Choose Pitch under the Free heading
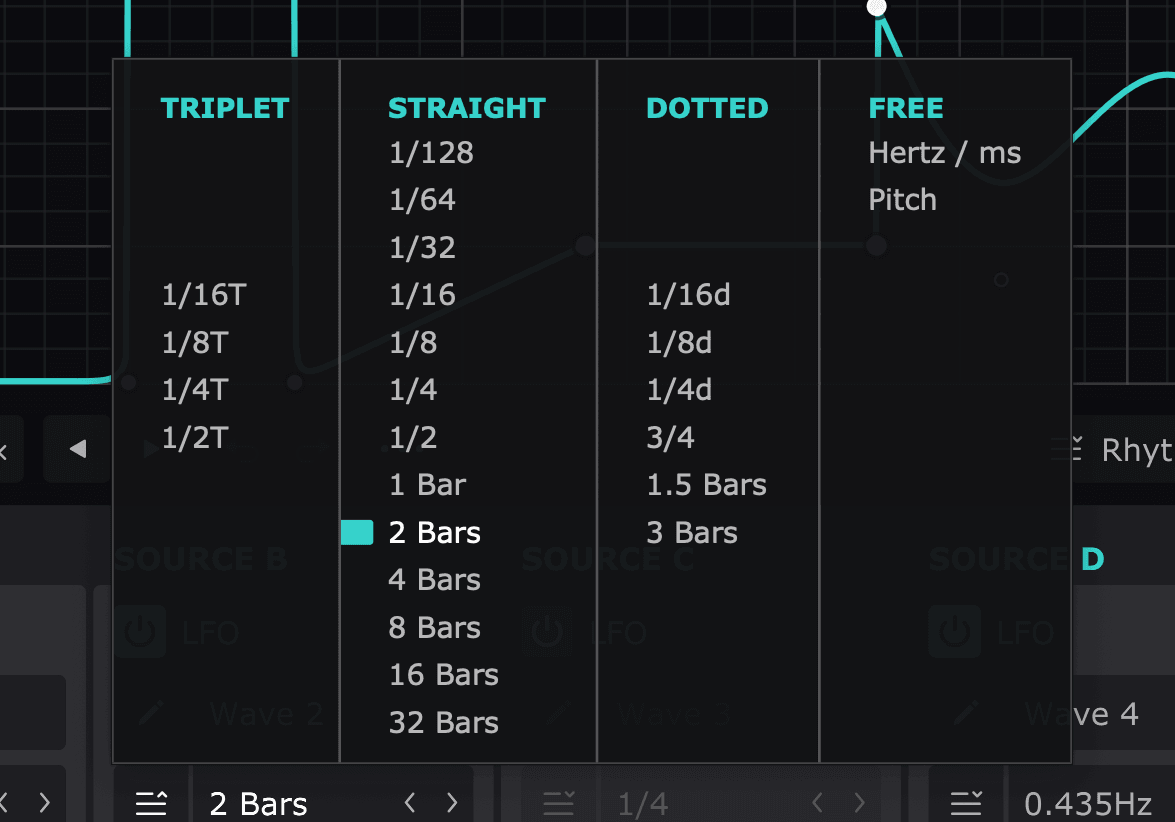 click(x=902, y=199)
